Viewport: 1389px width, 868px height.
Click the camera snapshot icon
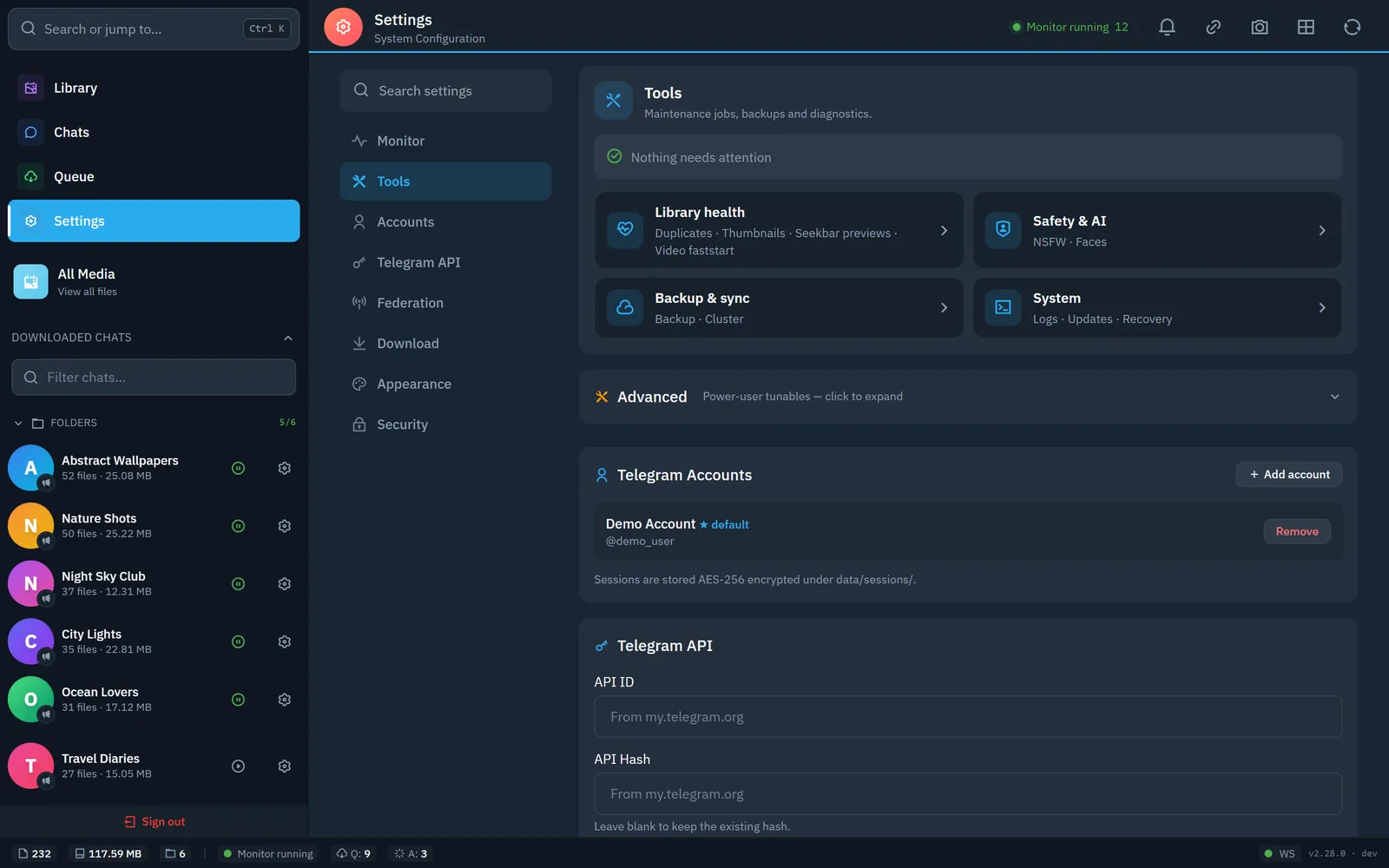pyautogui.click(x=1260, y=27)
